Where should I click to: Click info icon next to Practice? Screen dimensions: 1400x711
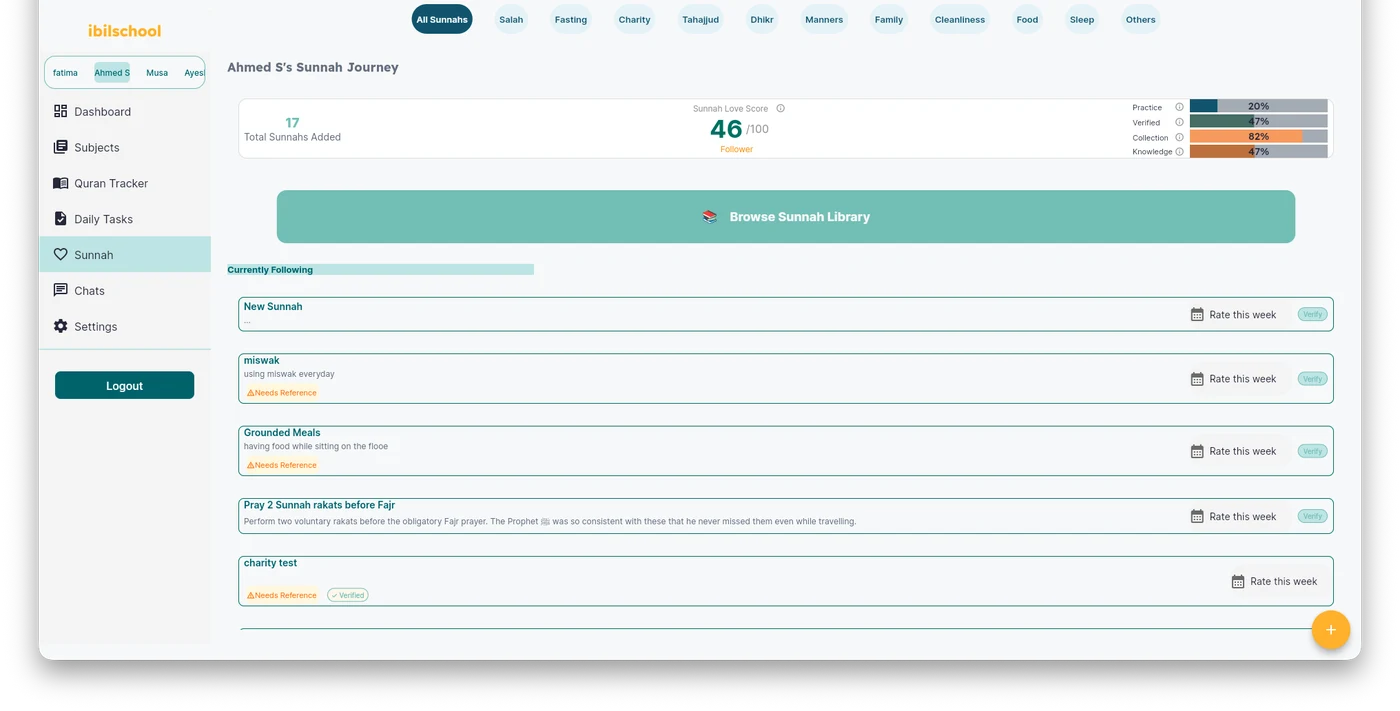(1179, 107)
